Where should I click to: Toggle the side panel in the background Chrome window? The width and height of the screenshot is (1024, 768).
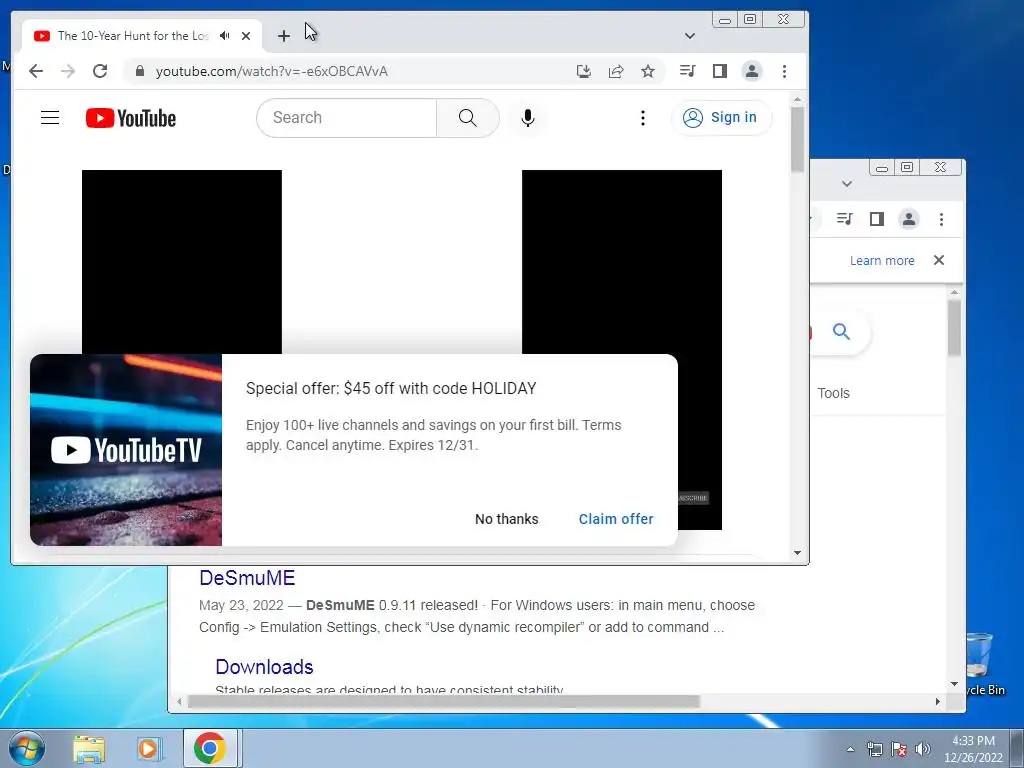click(876, 219)
